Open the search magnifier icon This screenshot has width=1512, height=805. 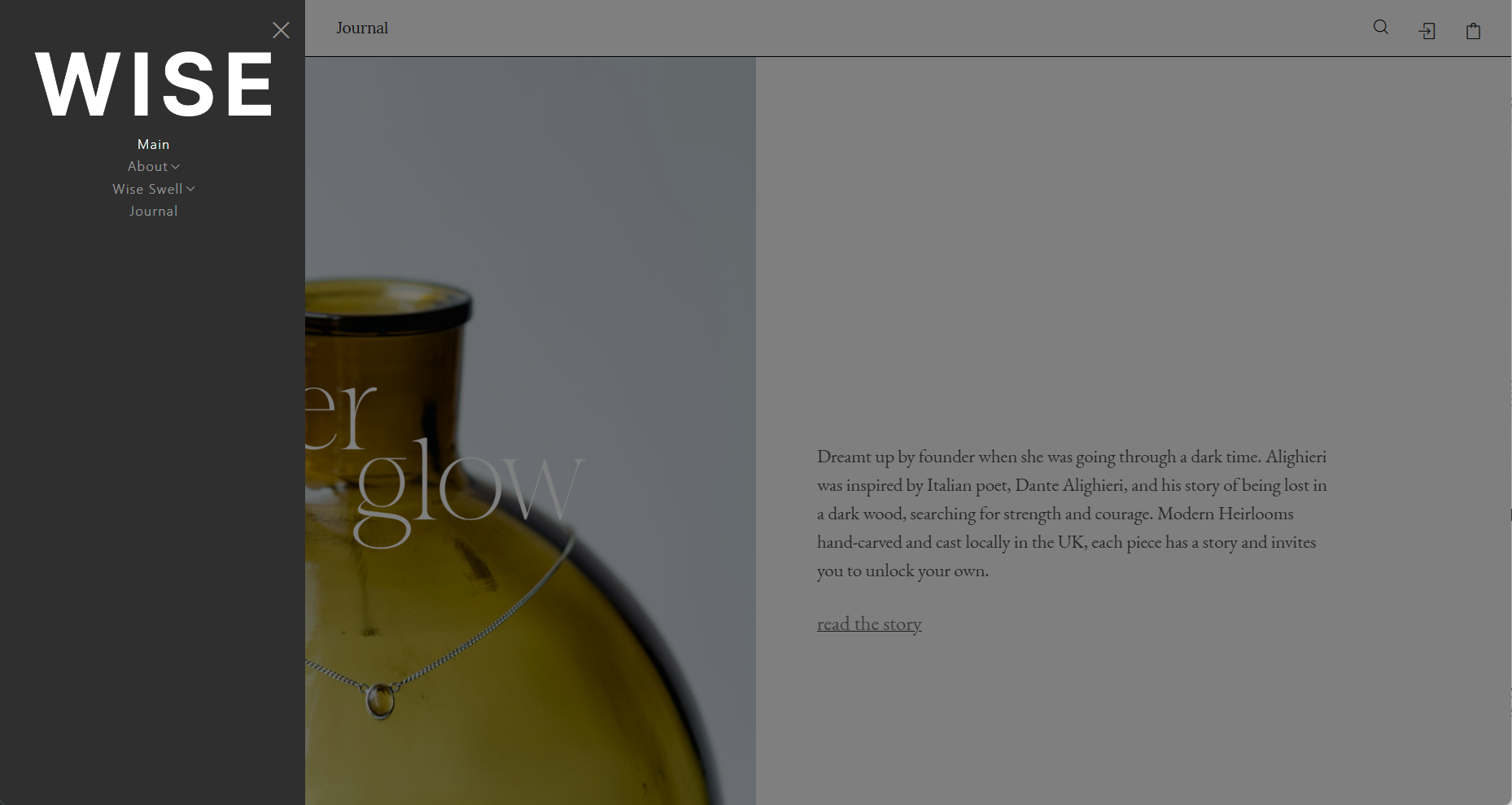tap(1381, 28)
